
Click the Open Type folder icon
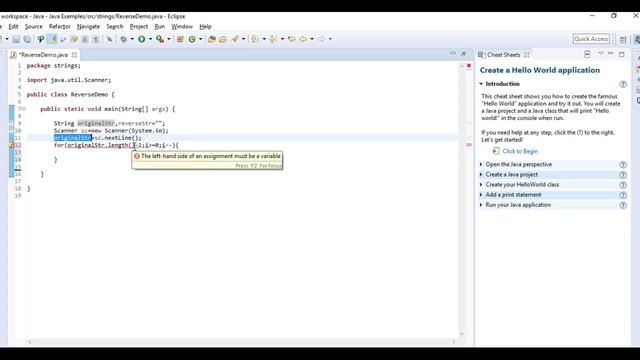click(211, 39)
